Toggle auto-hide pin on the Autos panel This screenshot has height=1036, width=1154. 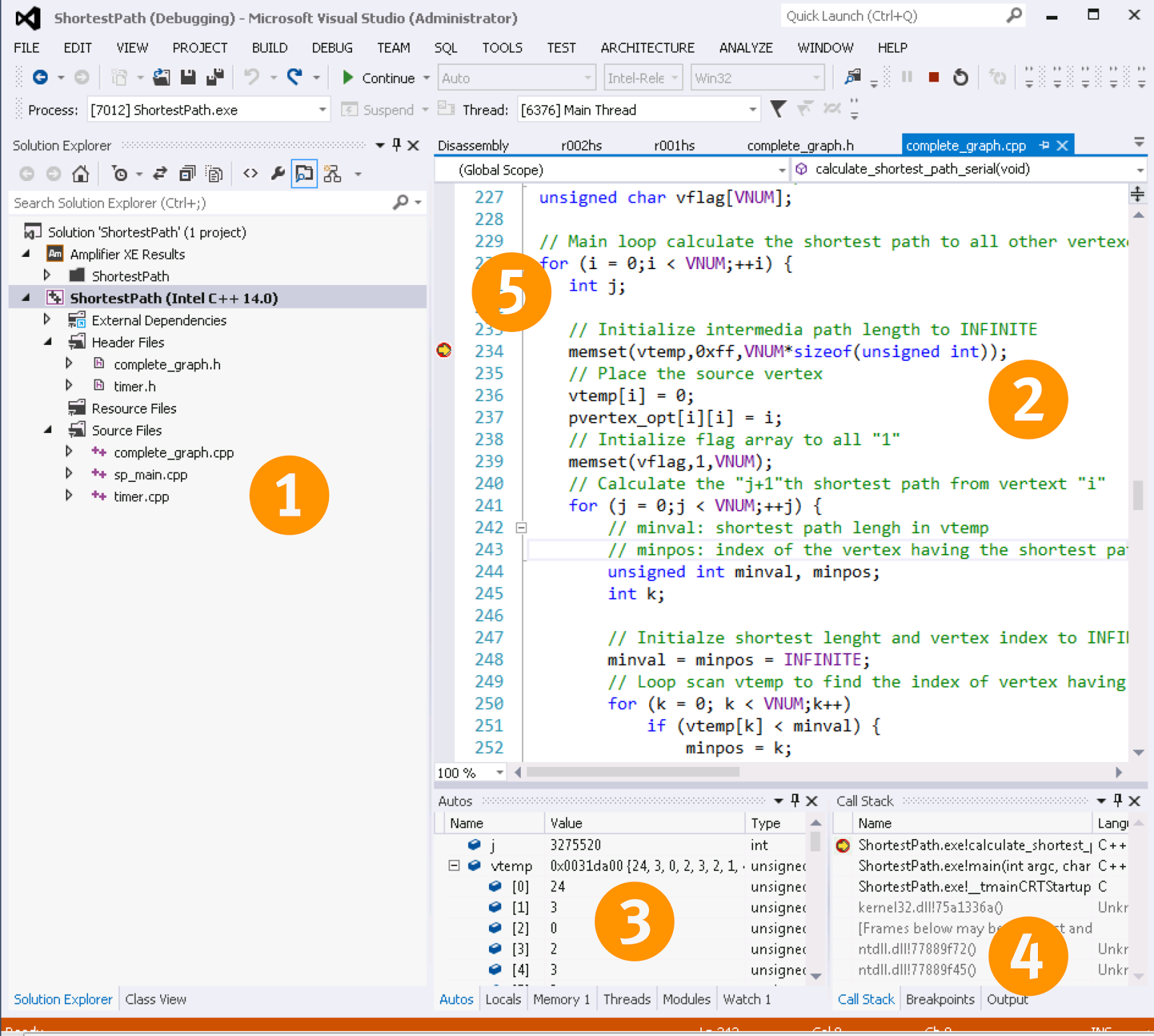(795, 800)
